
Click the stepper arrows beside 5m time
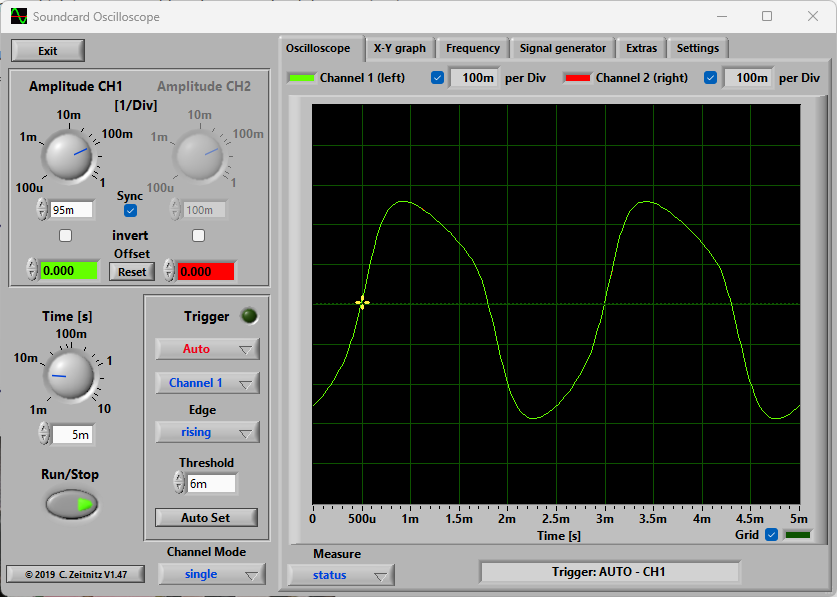[x=43, y=434]
